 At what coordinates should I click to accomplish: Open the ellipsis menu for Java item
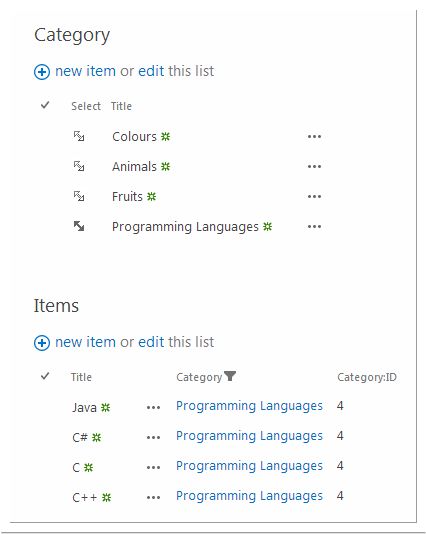point(153,407)
